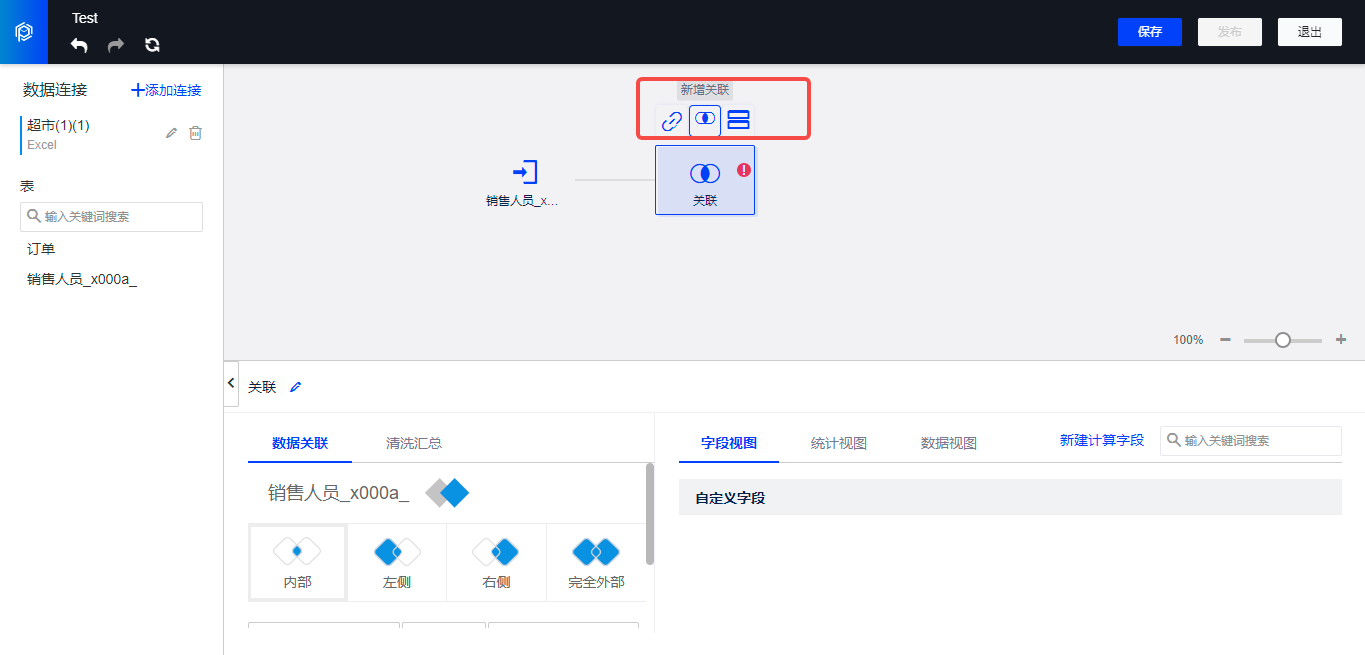Click 添加连接 to add a connection
Screen dimensions: 1365x655
(x=166, y=90)
